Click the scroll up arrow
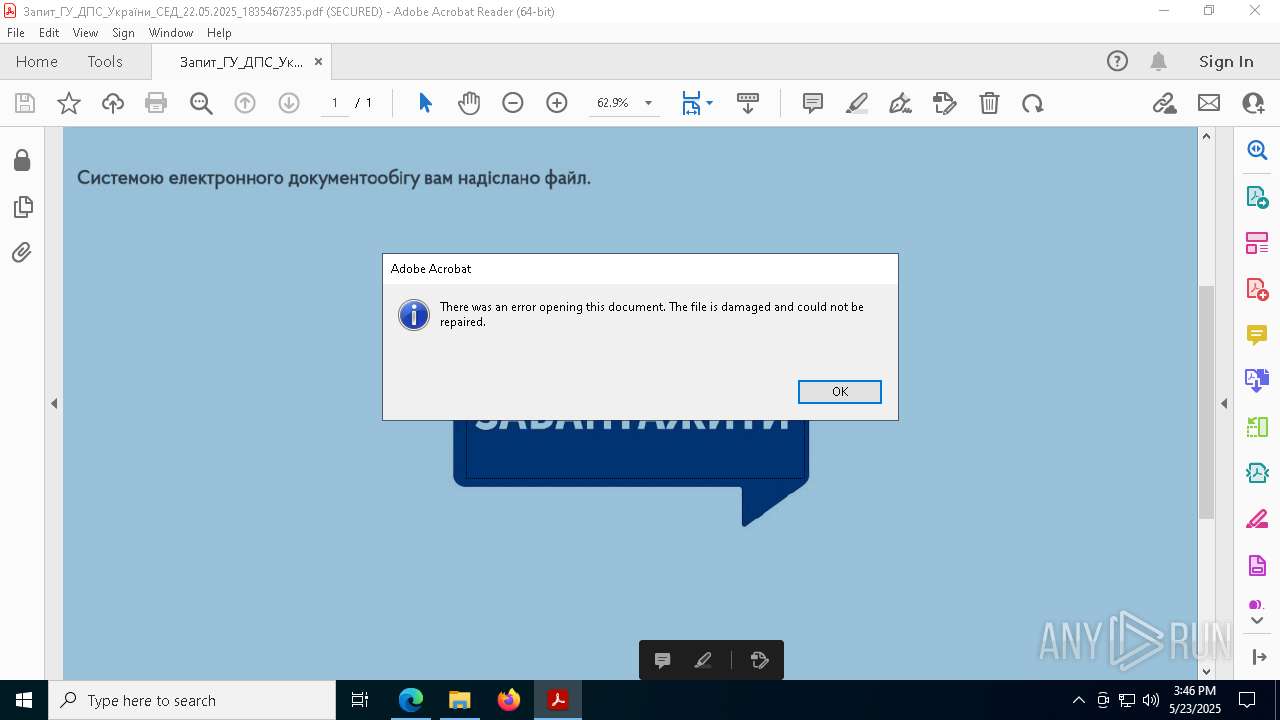This screenshot has height=720, width=1280. 1206,136
